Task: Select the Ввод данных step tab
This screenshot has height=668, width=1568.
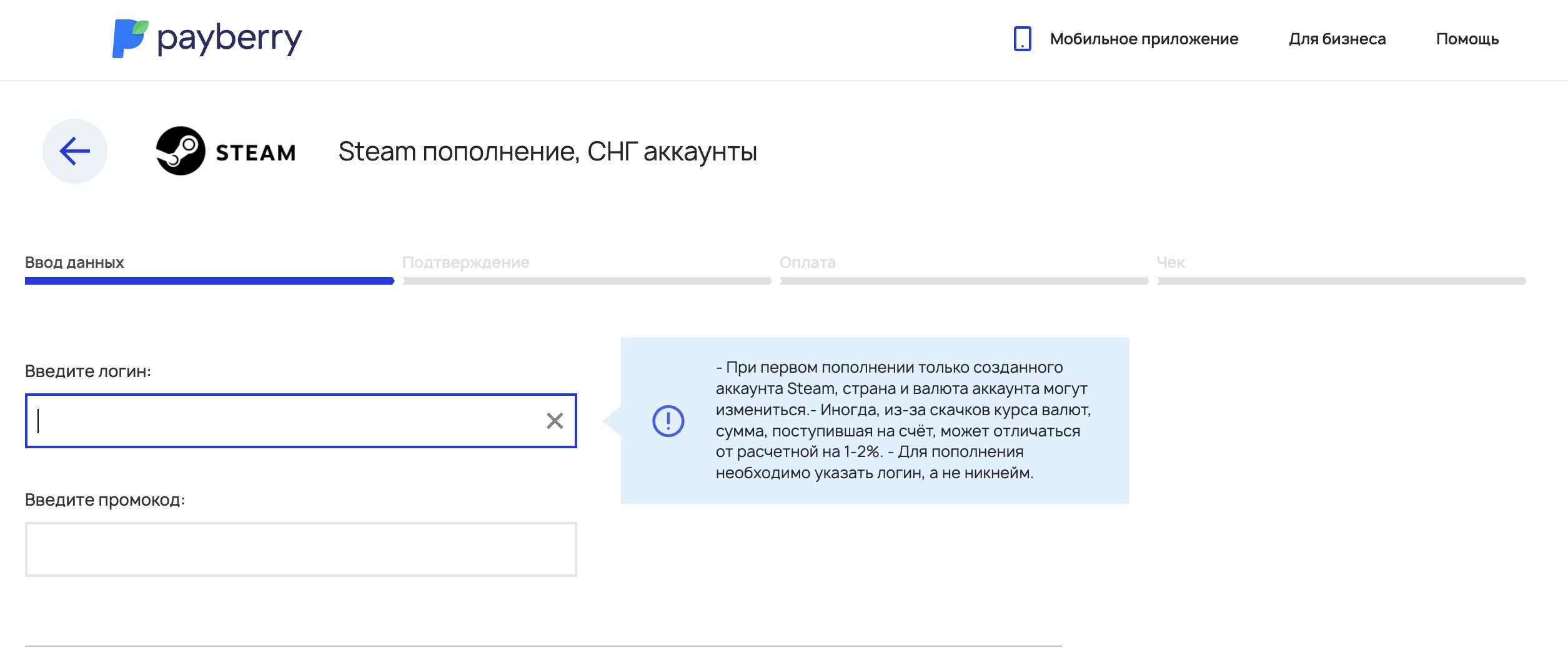Action: (x=74, y=262)
